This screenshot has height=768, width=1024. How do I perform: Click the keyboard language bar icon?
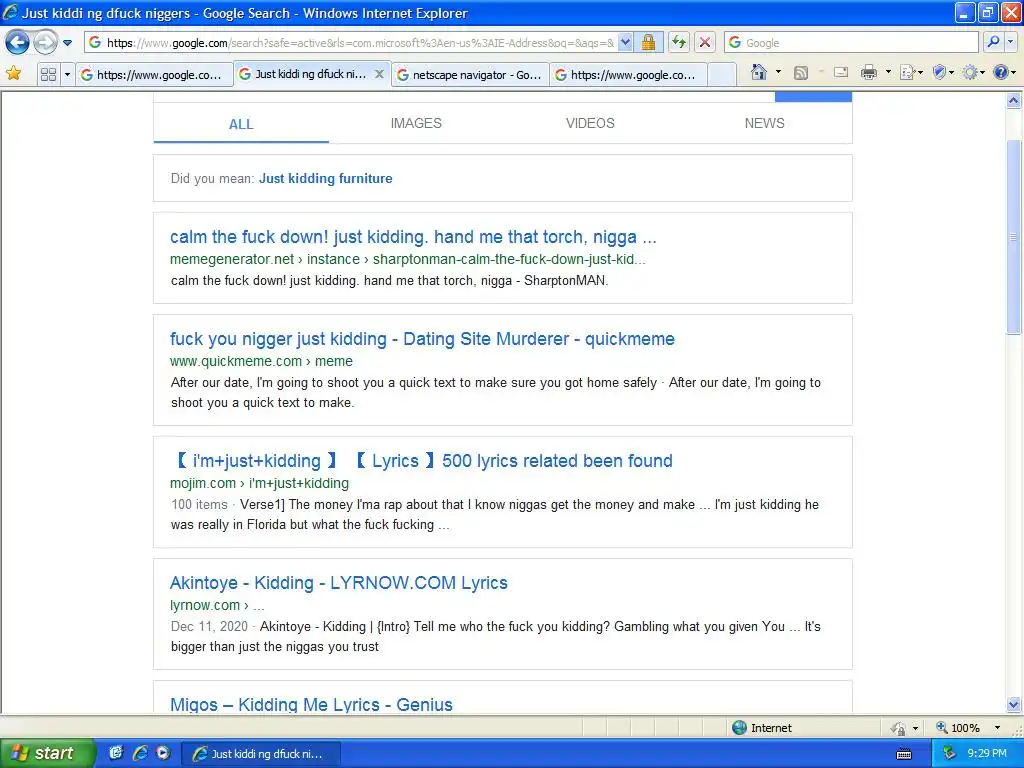pyautogui.click(x=904, y=754)
